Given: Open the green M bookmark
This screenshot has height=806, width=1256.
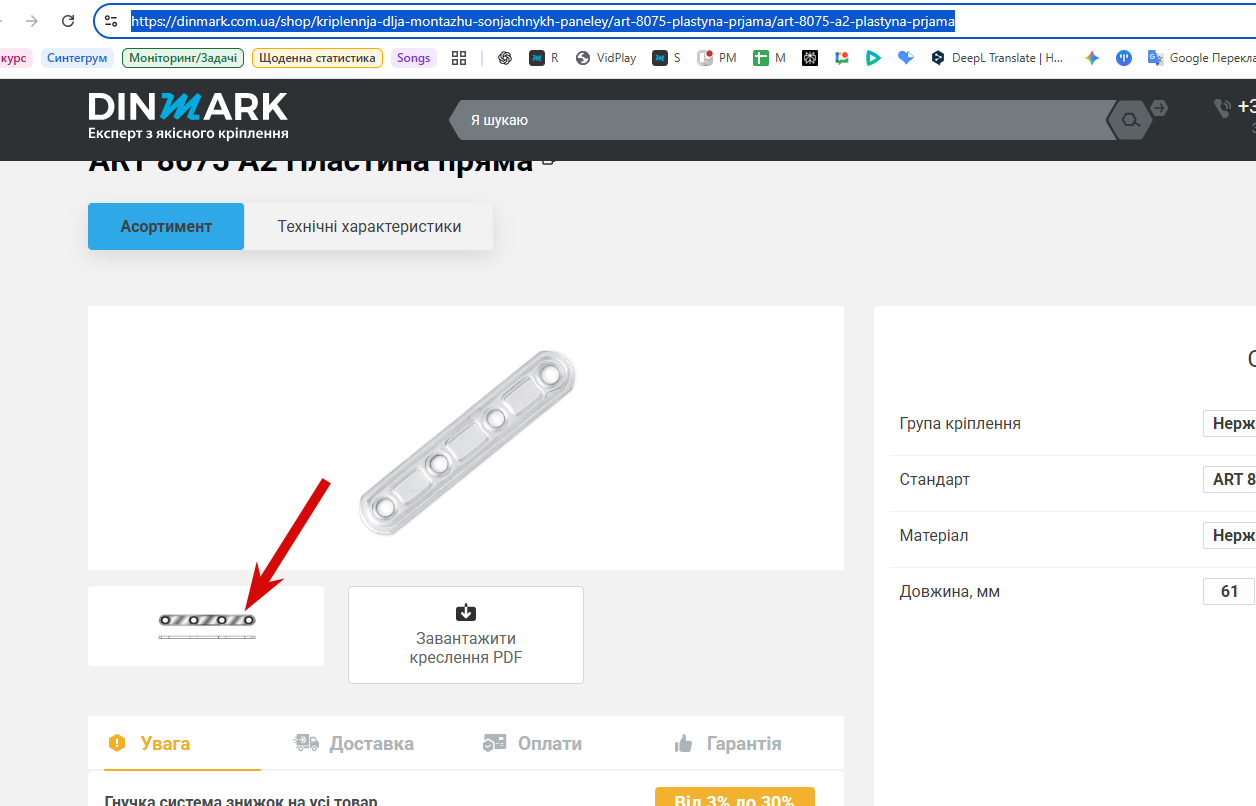Looking at the screenshot, I should (770, 58).
